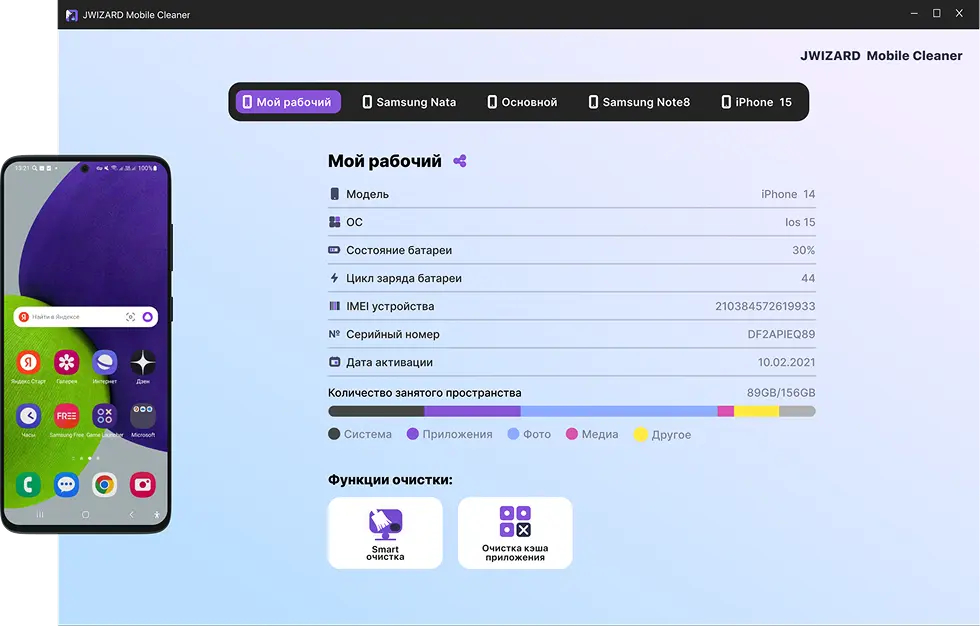Open Game Launcher app on phone

click(104, 415)
